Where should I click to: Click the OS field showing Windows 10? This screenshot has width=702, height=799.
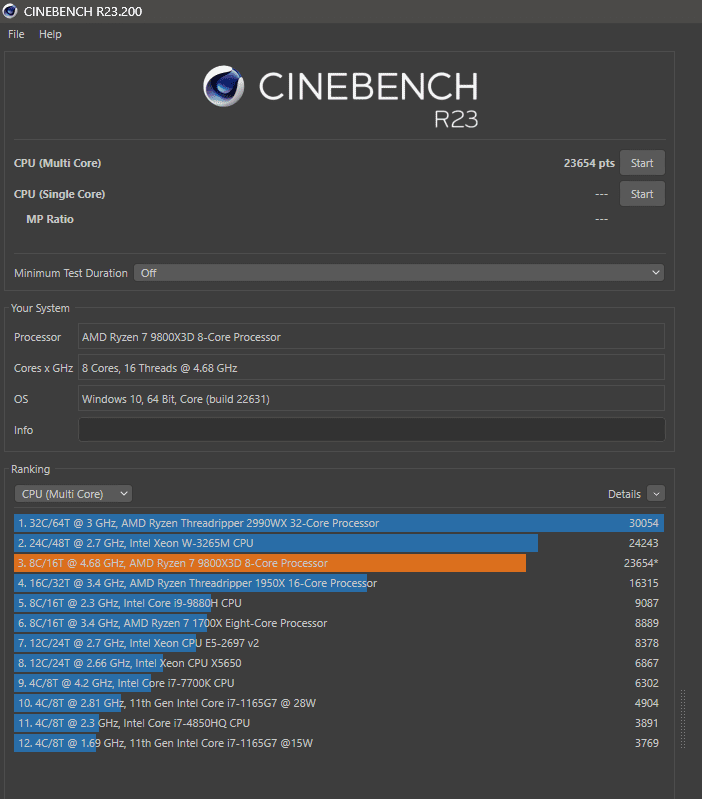(x=371, y=399)
